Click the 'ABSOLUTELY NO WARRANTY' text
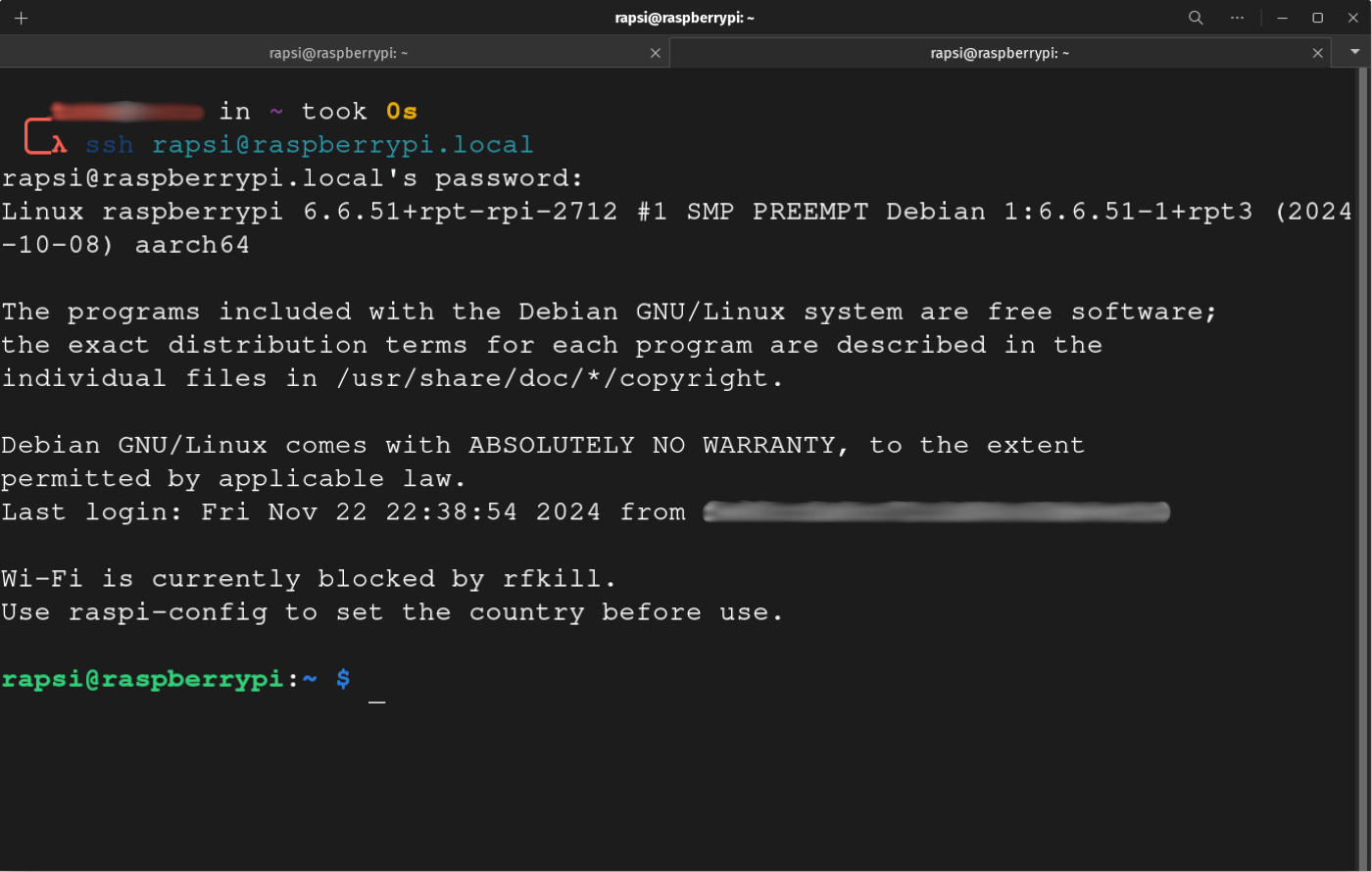Screen dimensions: 1372x872 click(x=651, y=446)
